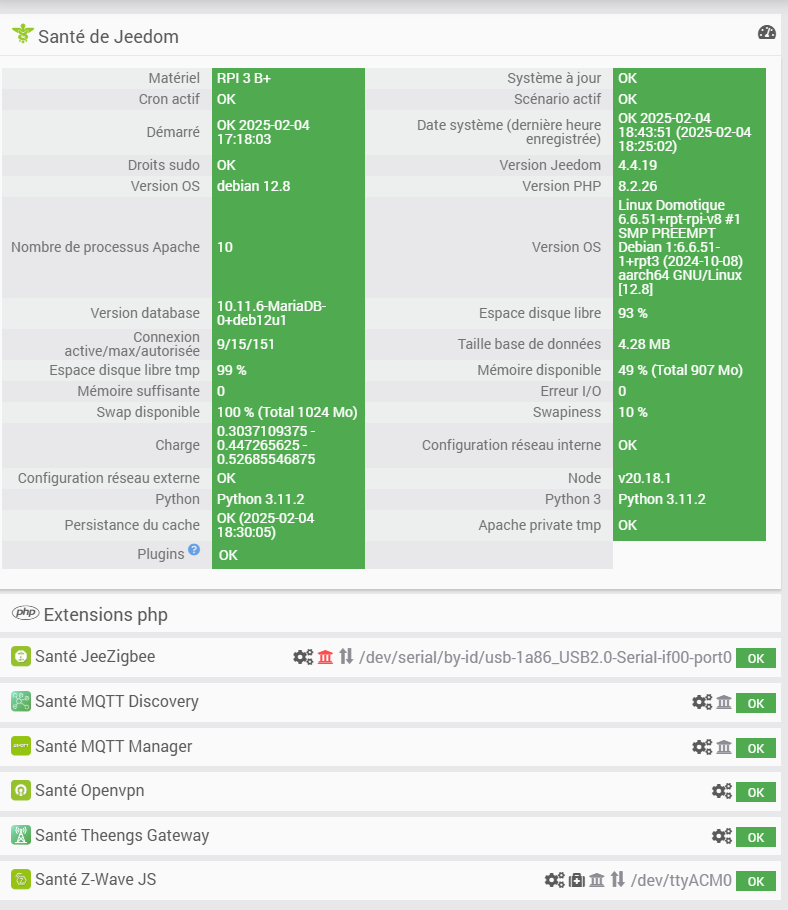Click the OK badge for Santé Openvpn

pos(756,792)
